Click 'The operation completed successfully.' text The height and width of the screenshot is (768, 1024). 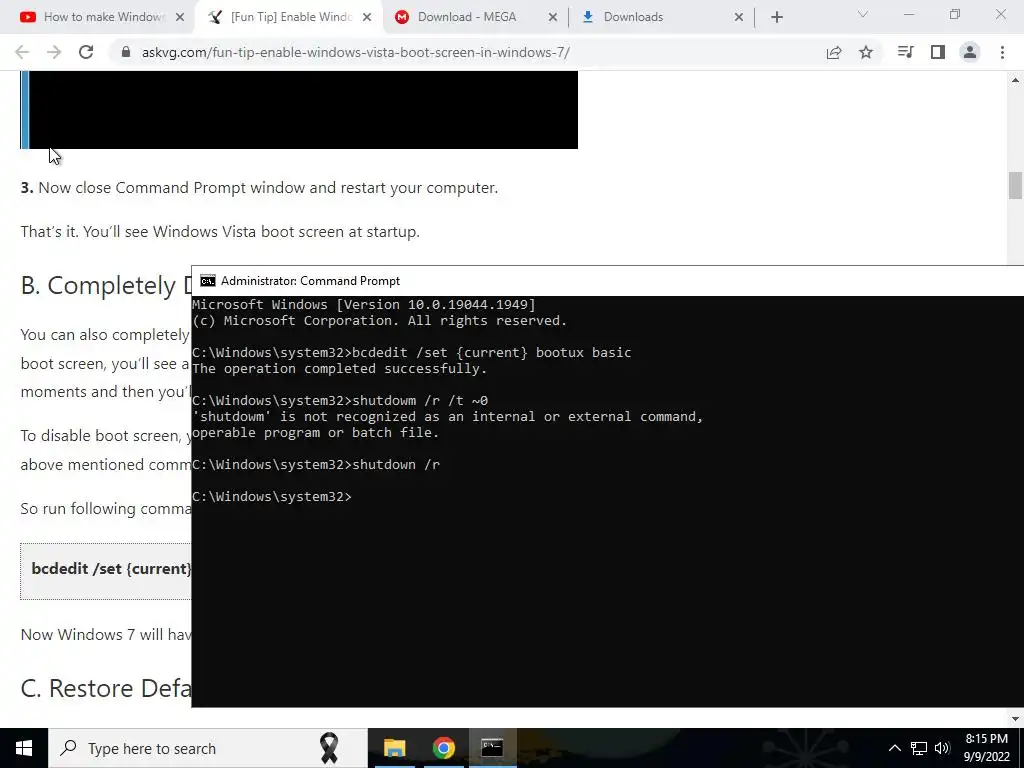point(340,368)
